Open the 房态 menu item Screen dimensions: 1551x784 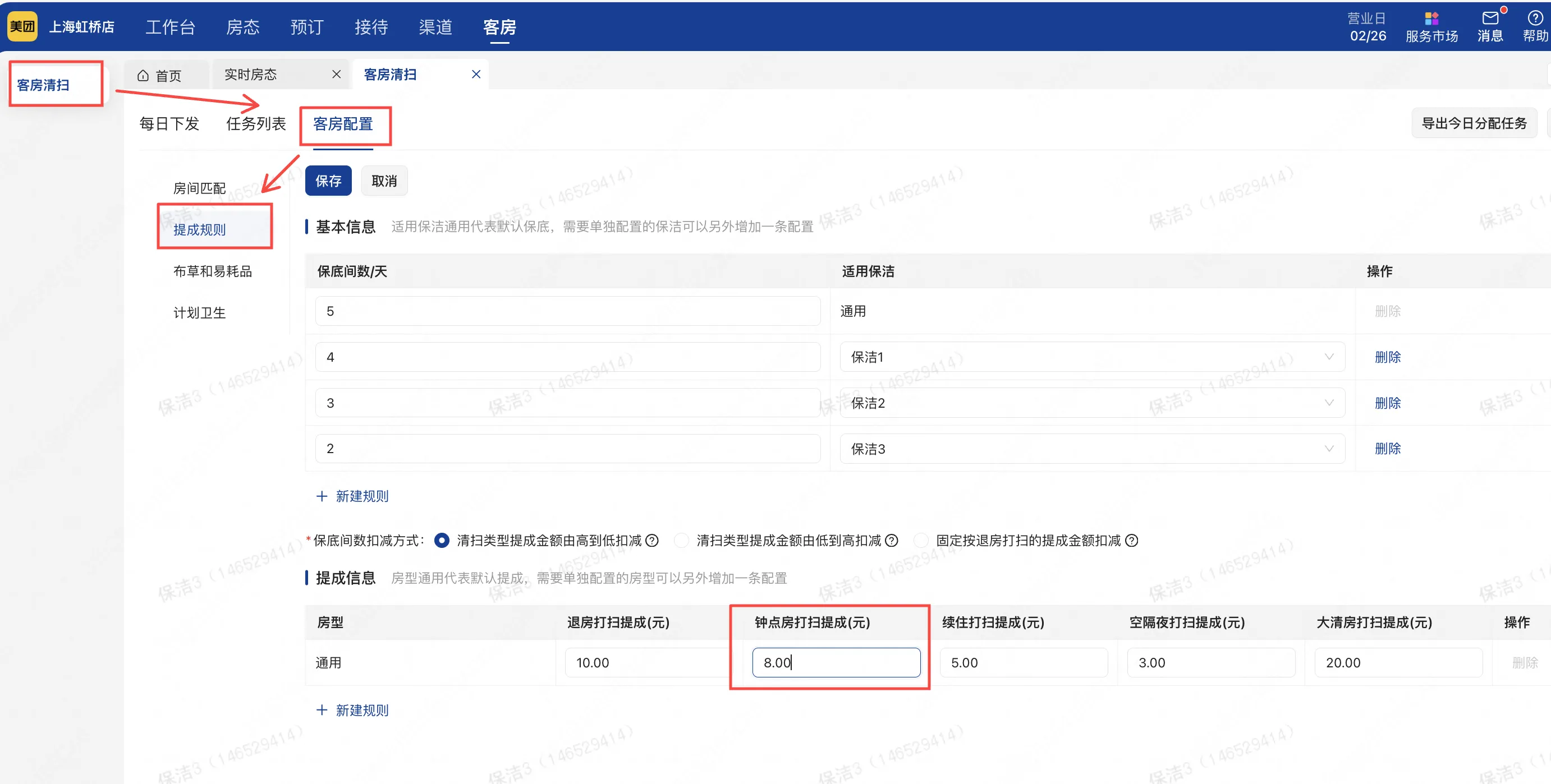click(x=242, y=26)
